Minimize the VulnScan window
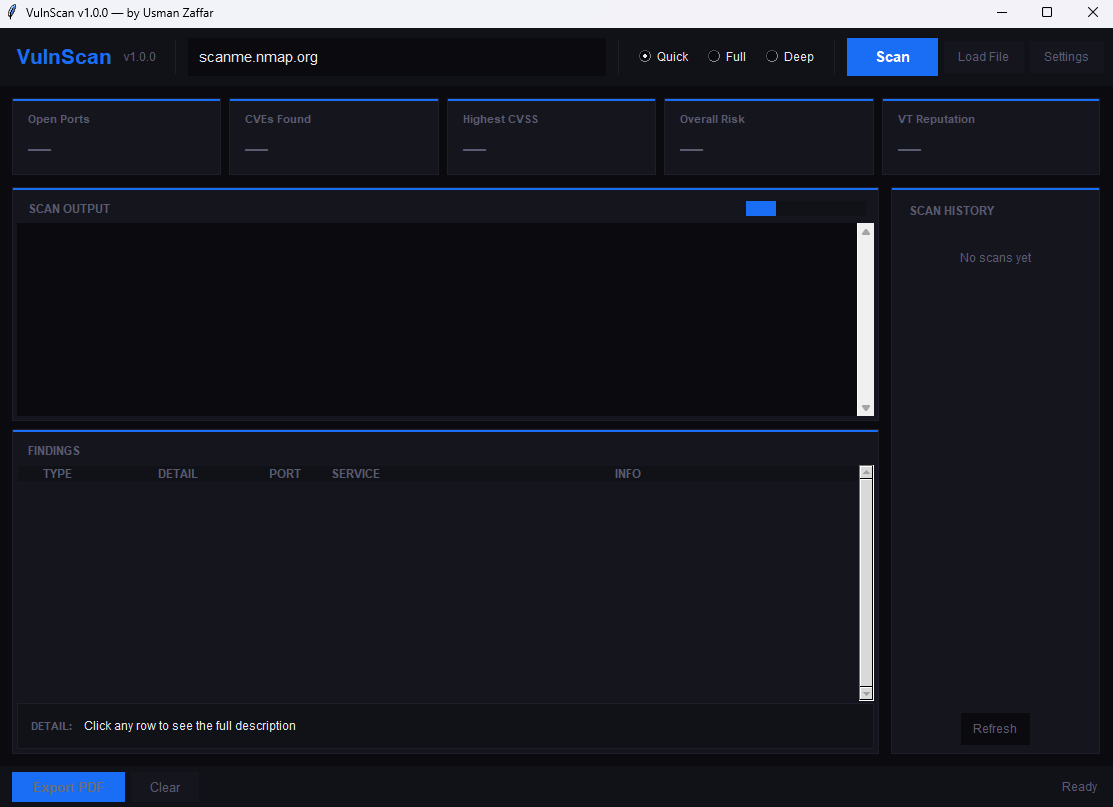Screen dimensions: 1113x807 [1002, 12]
